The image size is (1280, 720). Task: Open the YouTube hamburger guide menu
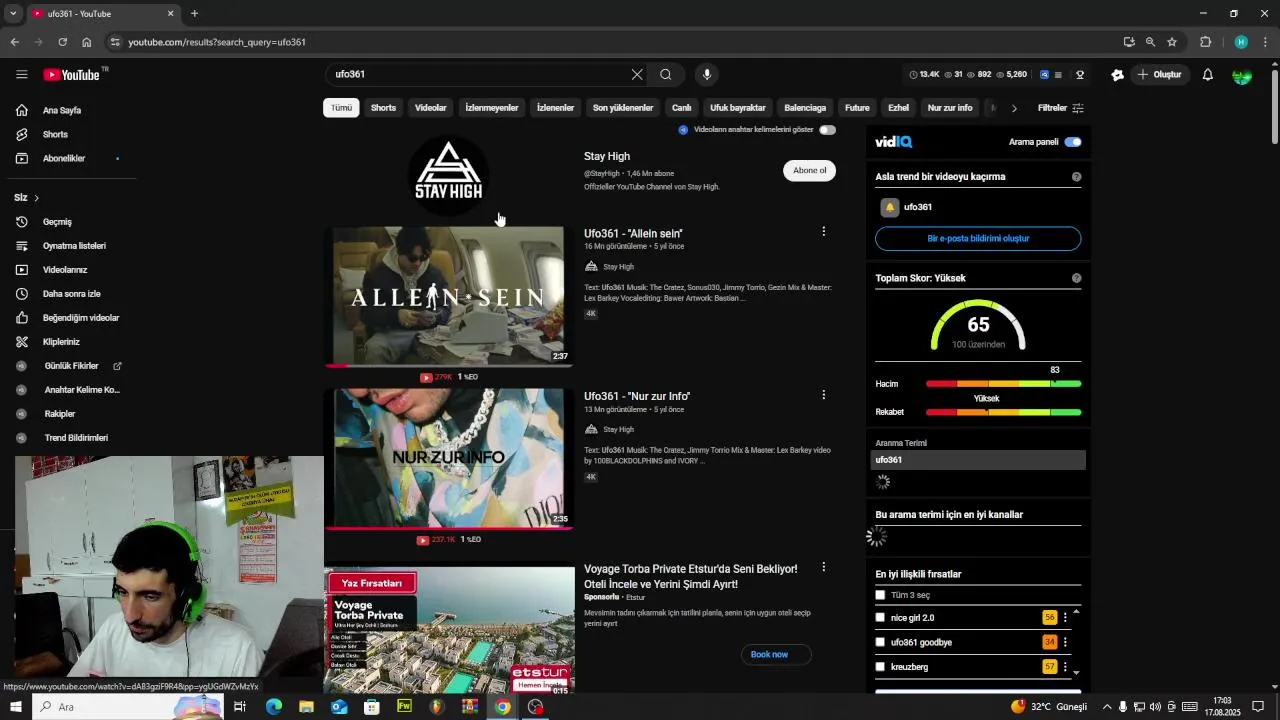pos(22,75)
